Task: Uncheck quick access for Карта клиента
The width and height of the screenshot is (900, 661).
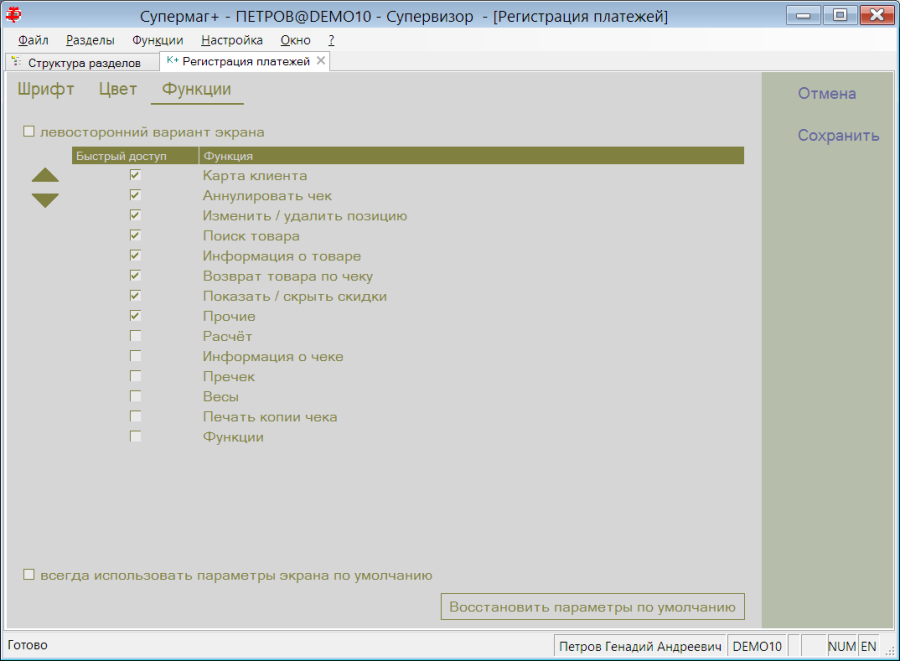Action: coord(135,175)
